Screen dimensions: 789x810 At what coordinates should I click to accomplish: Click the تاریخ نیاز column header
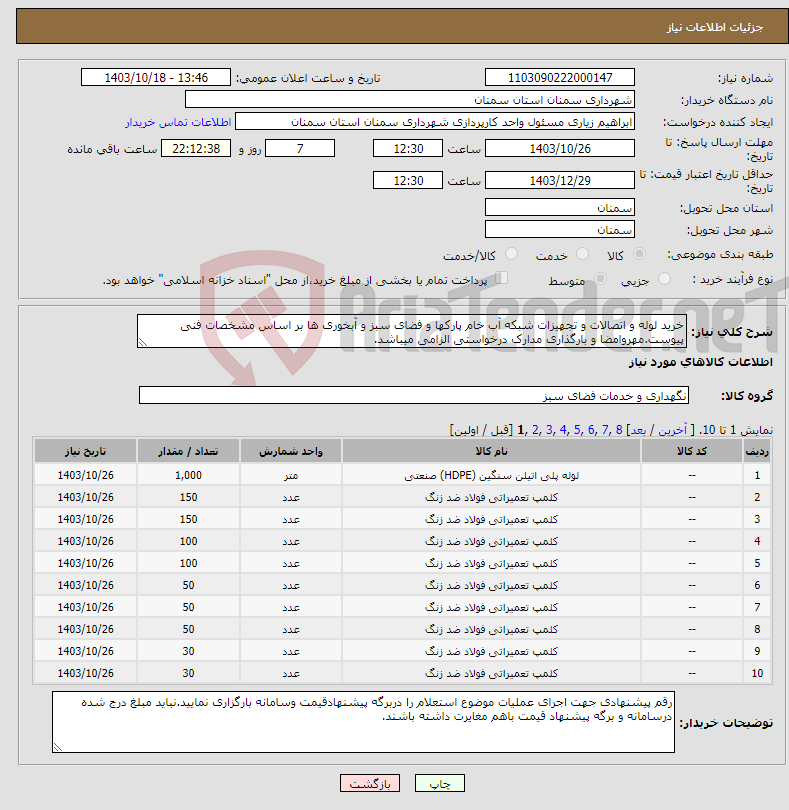(85, 451)
